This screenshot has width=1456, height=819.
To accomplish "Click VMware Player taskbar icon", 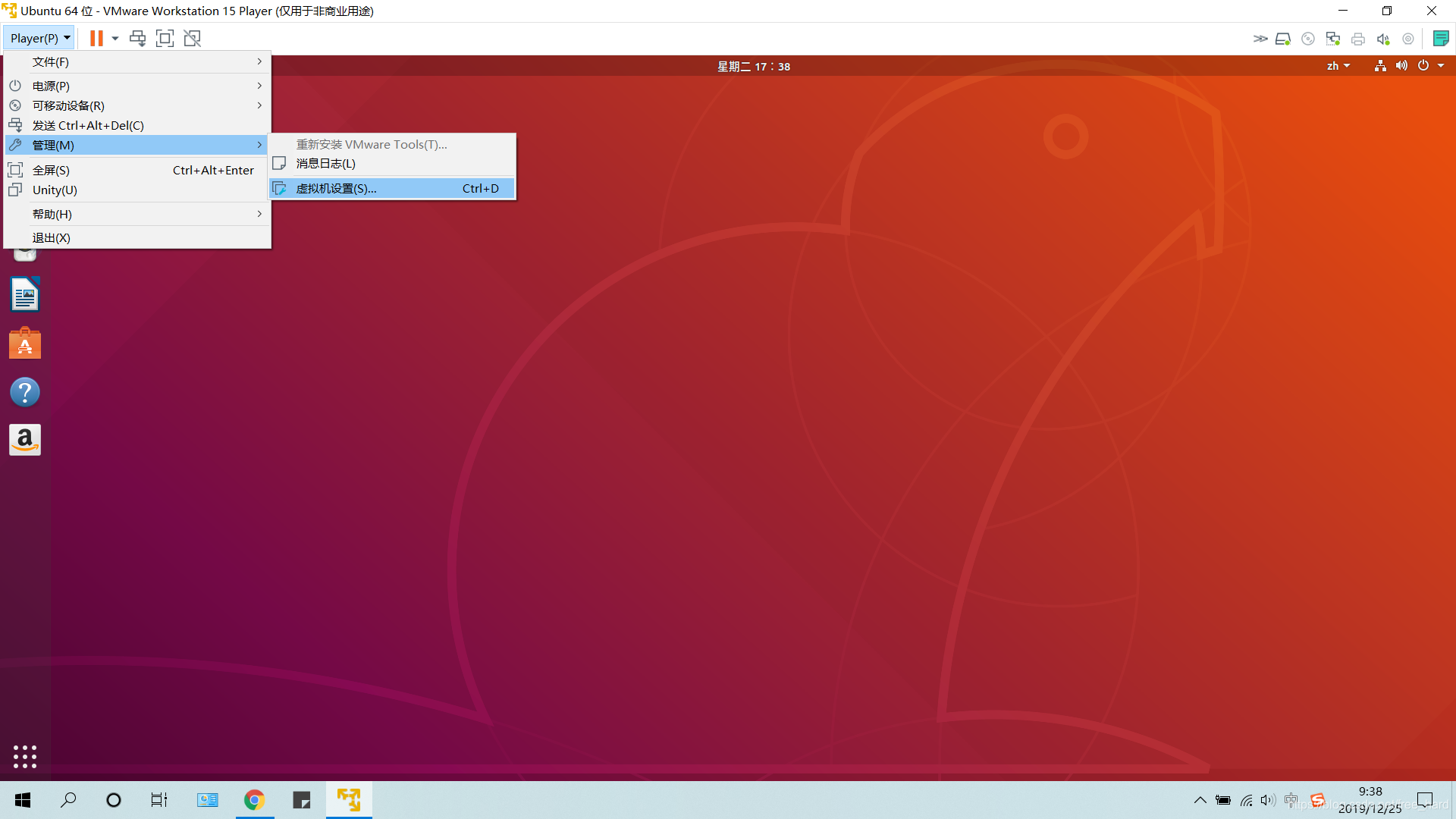I will click(349, 800).
